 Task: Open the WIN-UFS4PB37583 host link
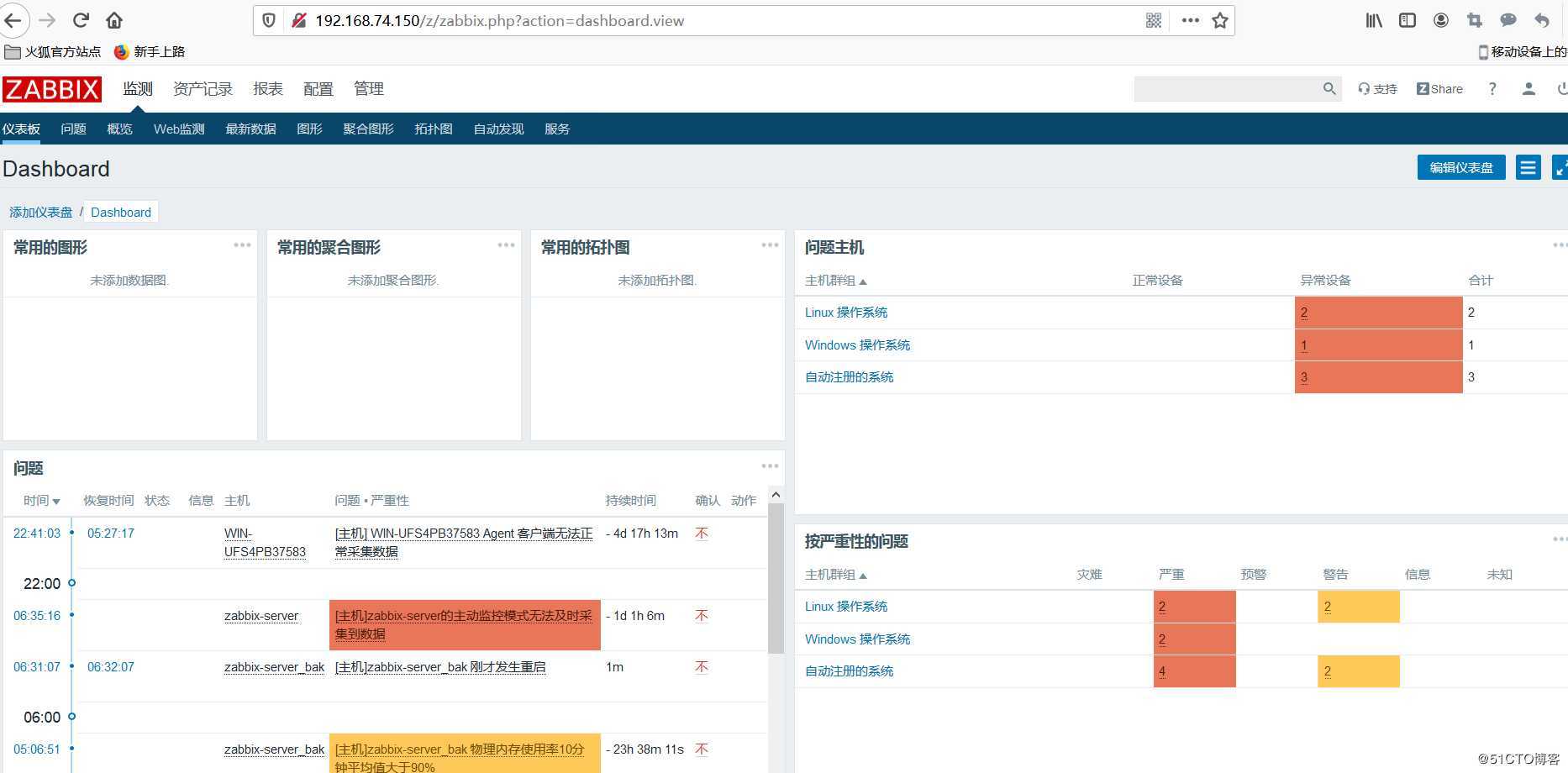[x=265, y=543]
